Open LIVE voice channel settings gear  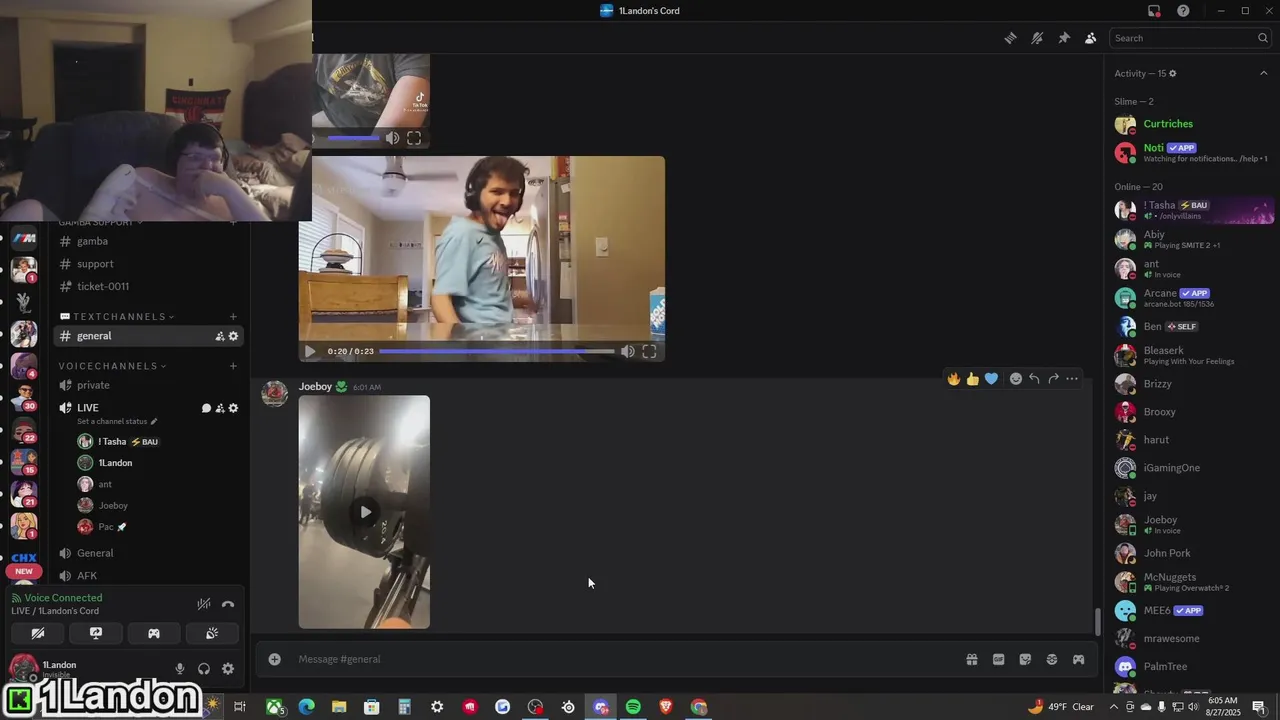click(x=234, y=408)
